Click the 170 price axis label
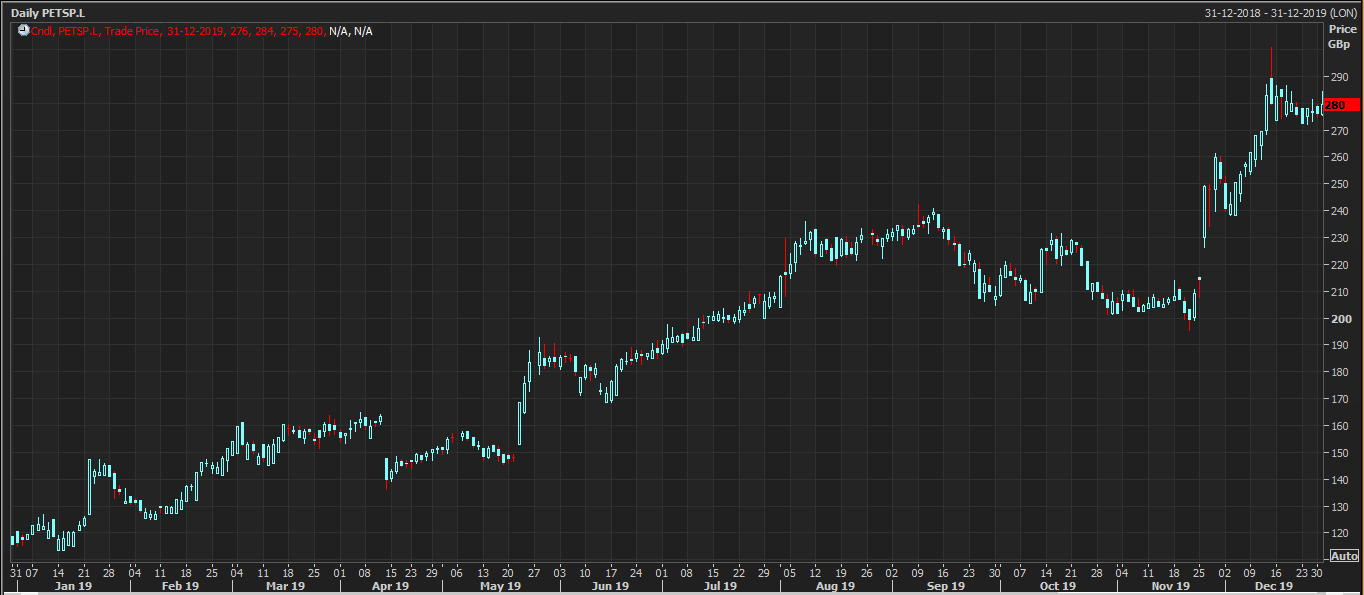 pyautogui.click(x=1340, y=399)
